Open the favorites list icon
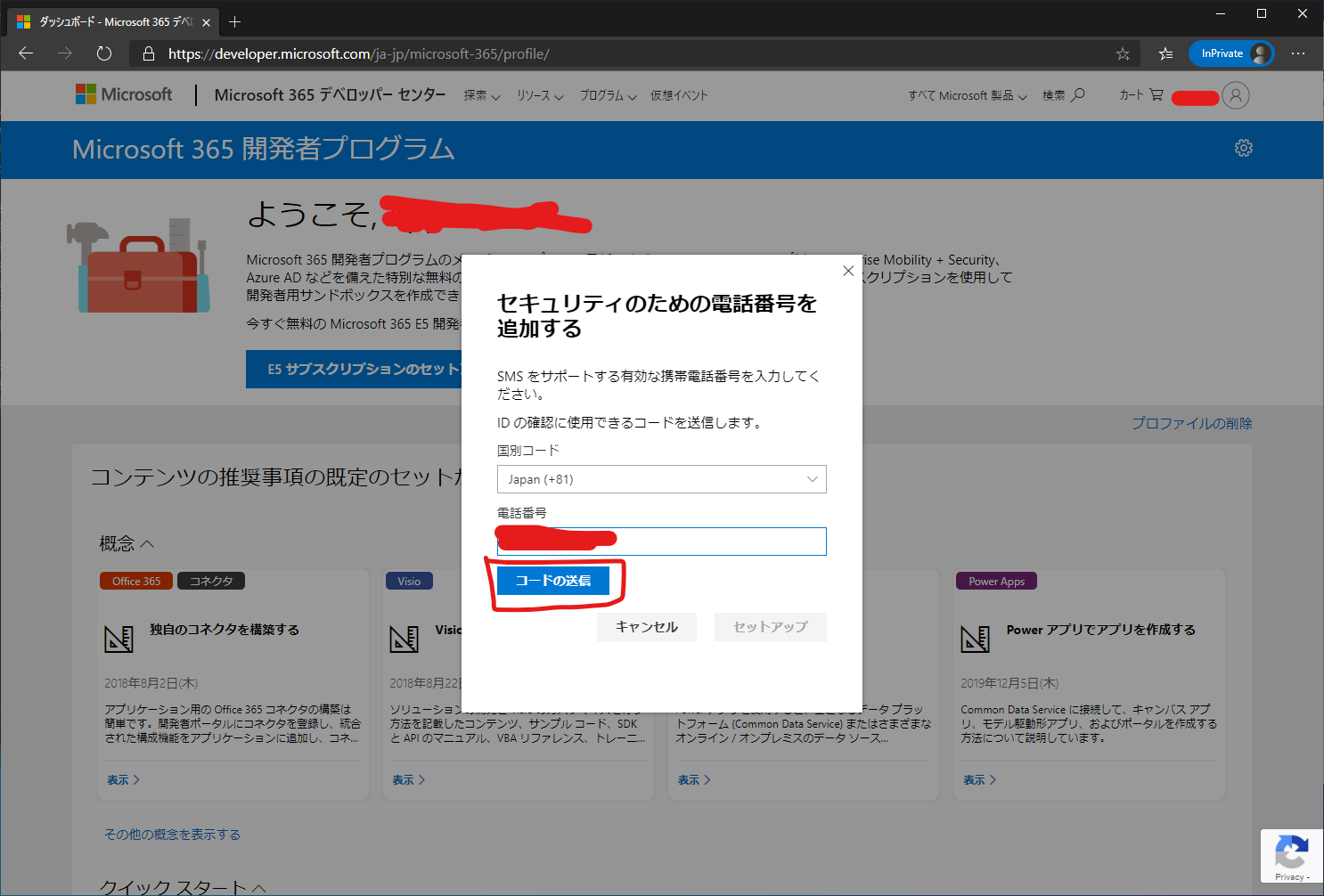This screenshot has width=1324, height=896. point(1165,54)
